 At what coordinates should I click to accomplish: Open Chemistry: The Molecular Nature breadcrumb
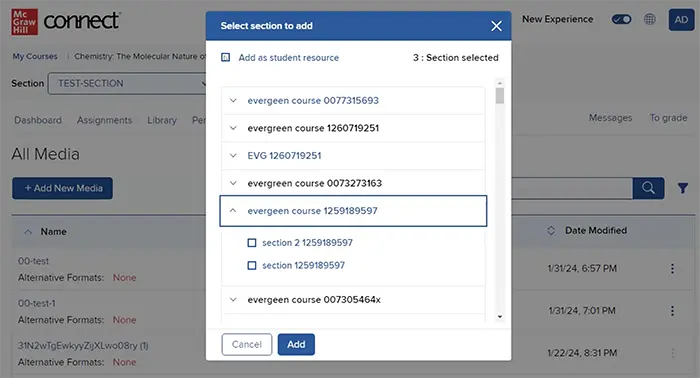point(140,56)
